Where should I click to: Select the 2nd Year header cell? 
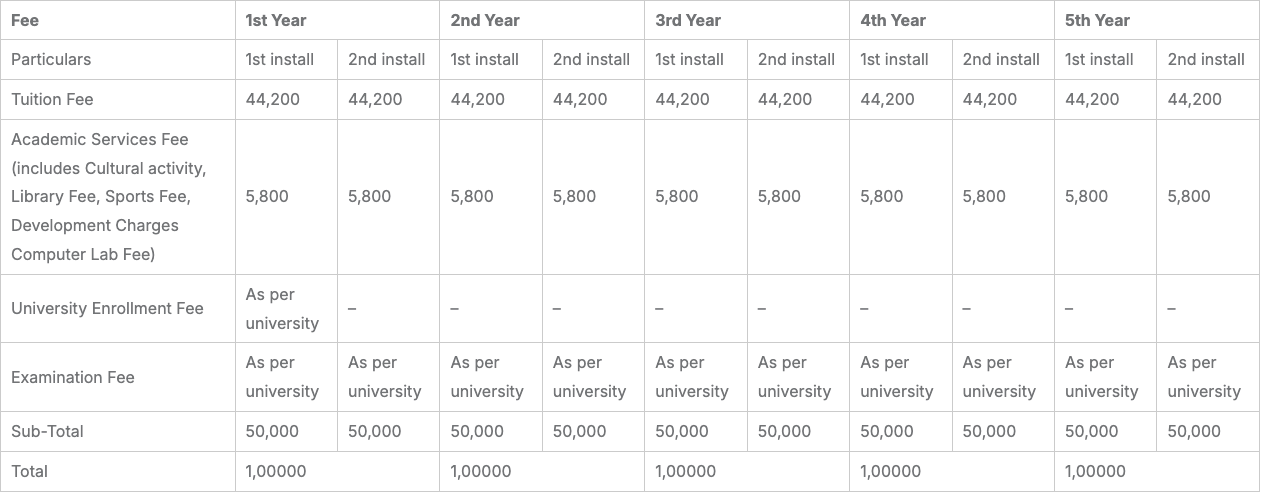click(x=485, y=20)
